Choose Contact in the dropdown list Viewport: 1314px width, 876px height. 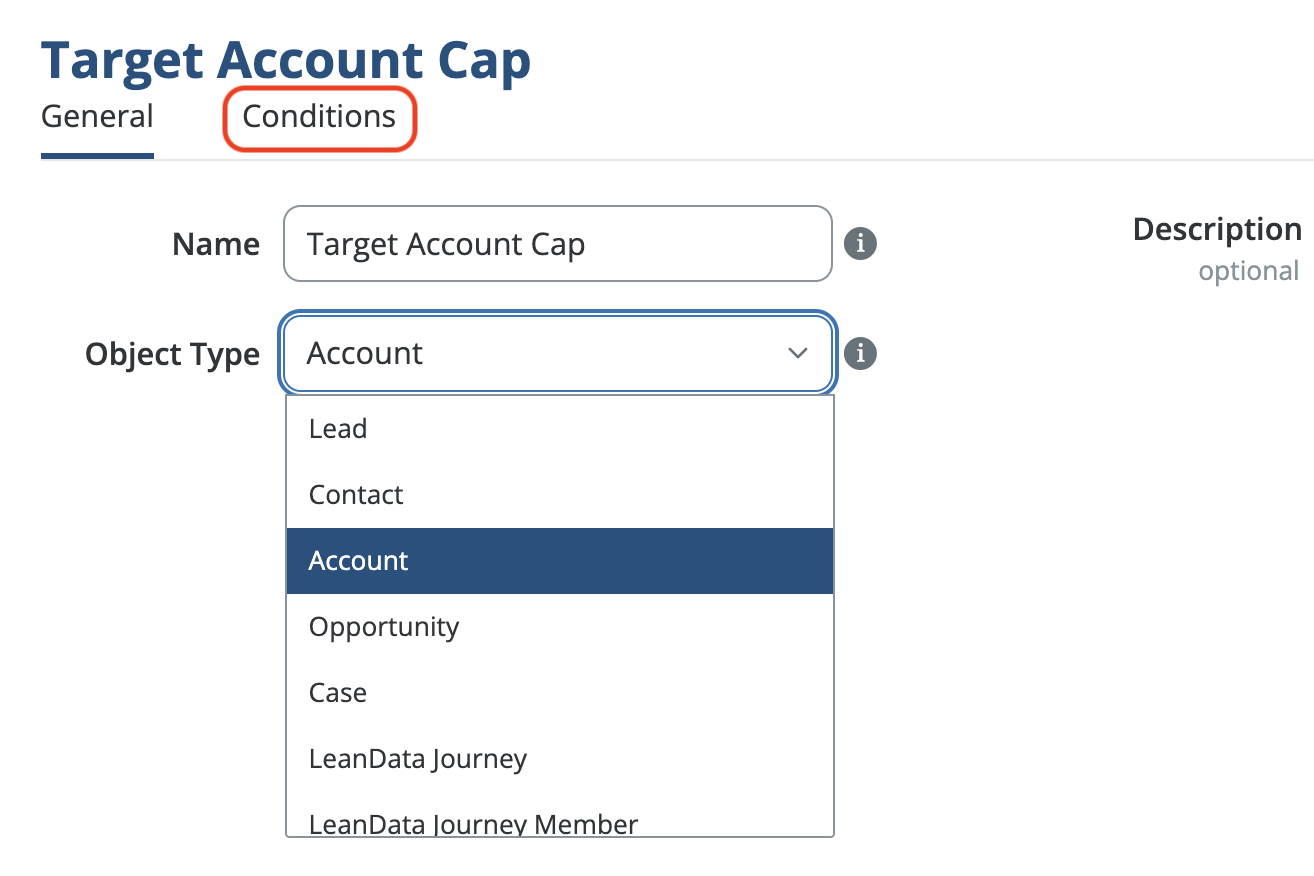coord(356,495)
